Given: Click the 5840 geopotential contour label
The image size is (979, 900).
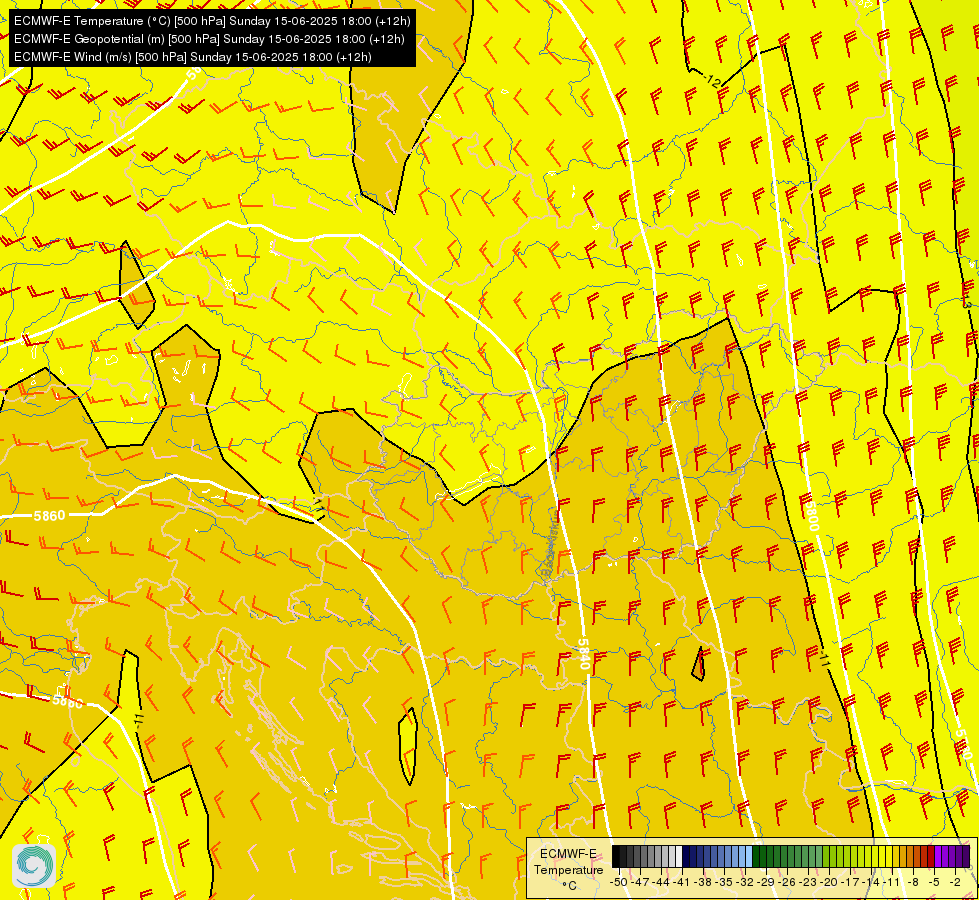Looking at the screenshot, I should 584,653.
